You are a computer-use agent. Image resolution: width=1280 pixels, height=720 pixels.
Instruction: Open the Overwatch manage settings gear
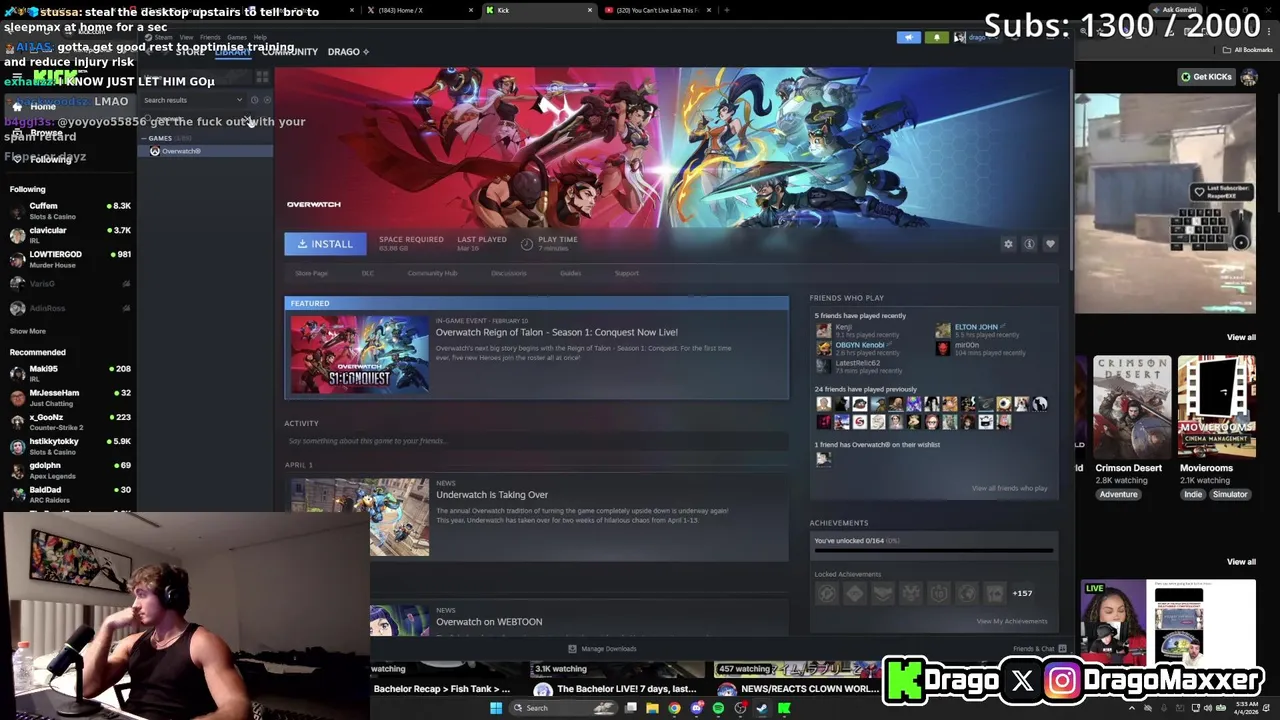(x=1008, y=244)
